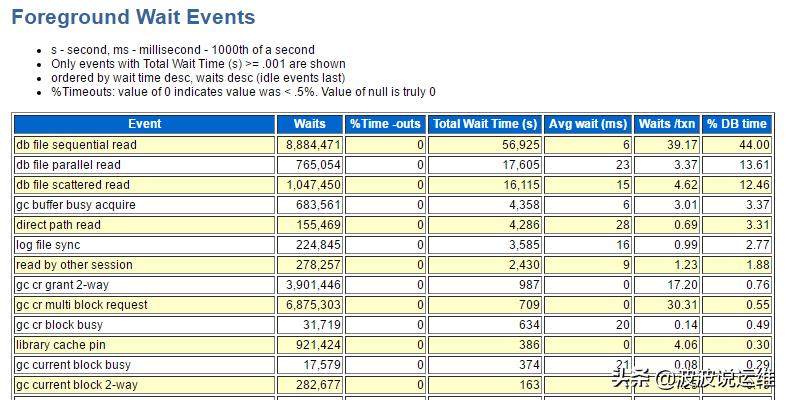The width and height of the screenshot is (787, 400).
Task: Click total wait time 17,605
Action: click(x=520, y=165)
